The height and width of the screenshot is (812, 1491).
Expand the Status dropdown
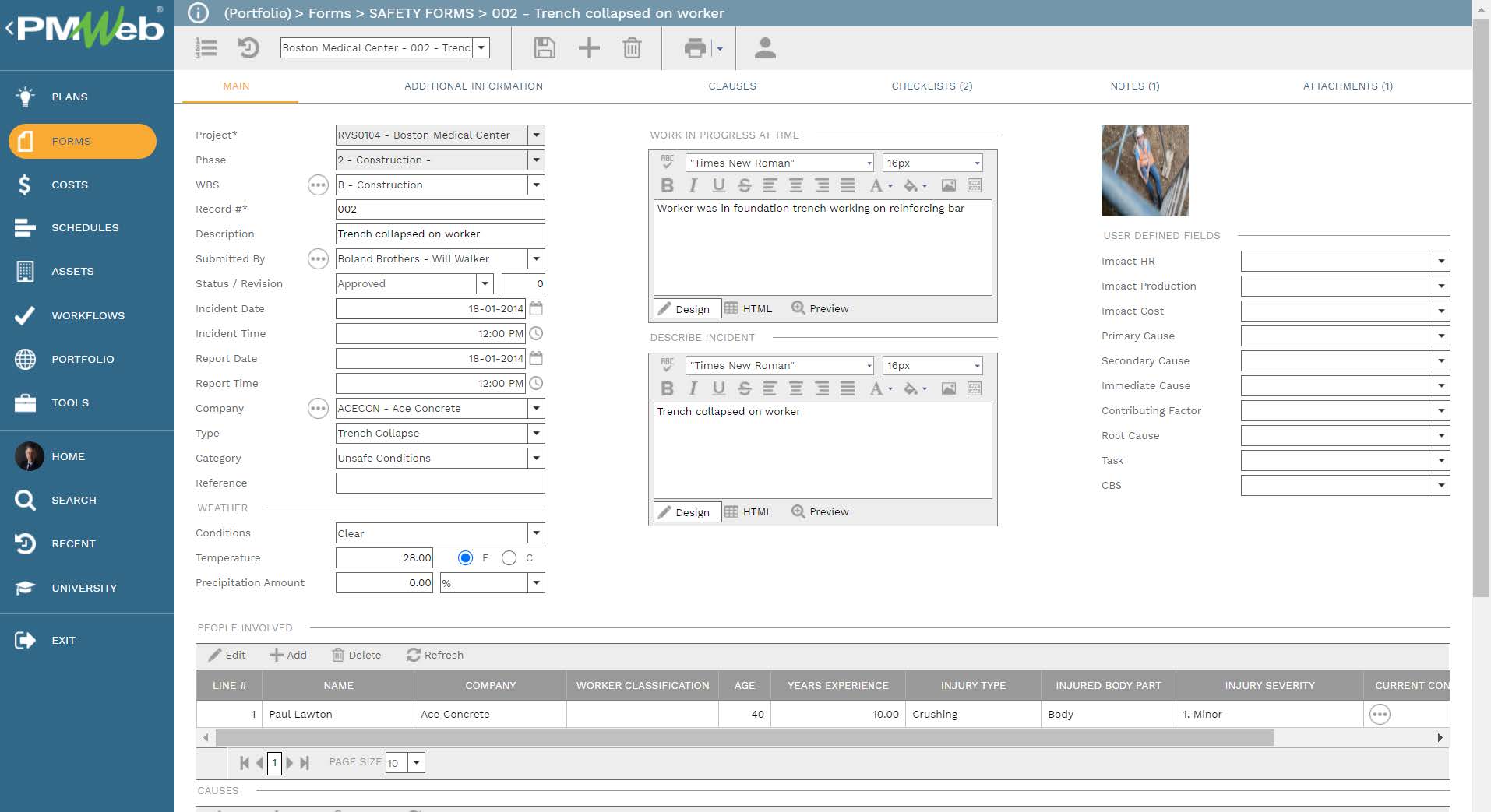pos(485,283)
